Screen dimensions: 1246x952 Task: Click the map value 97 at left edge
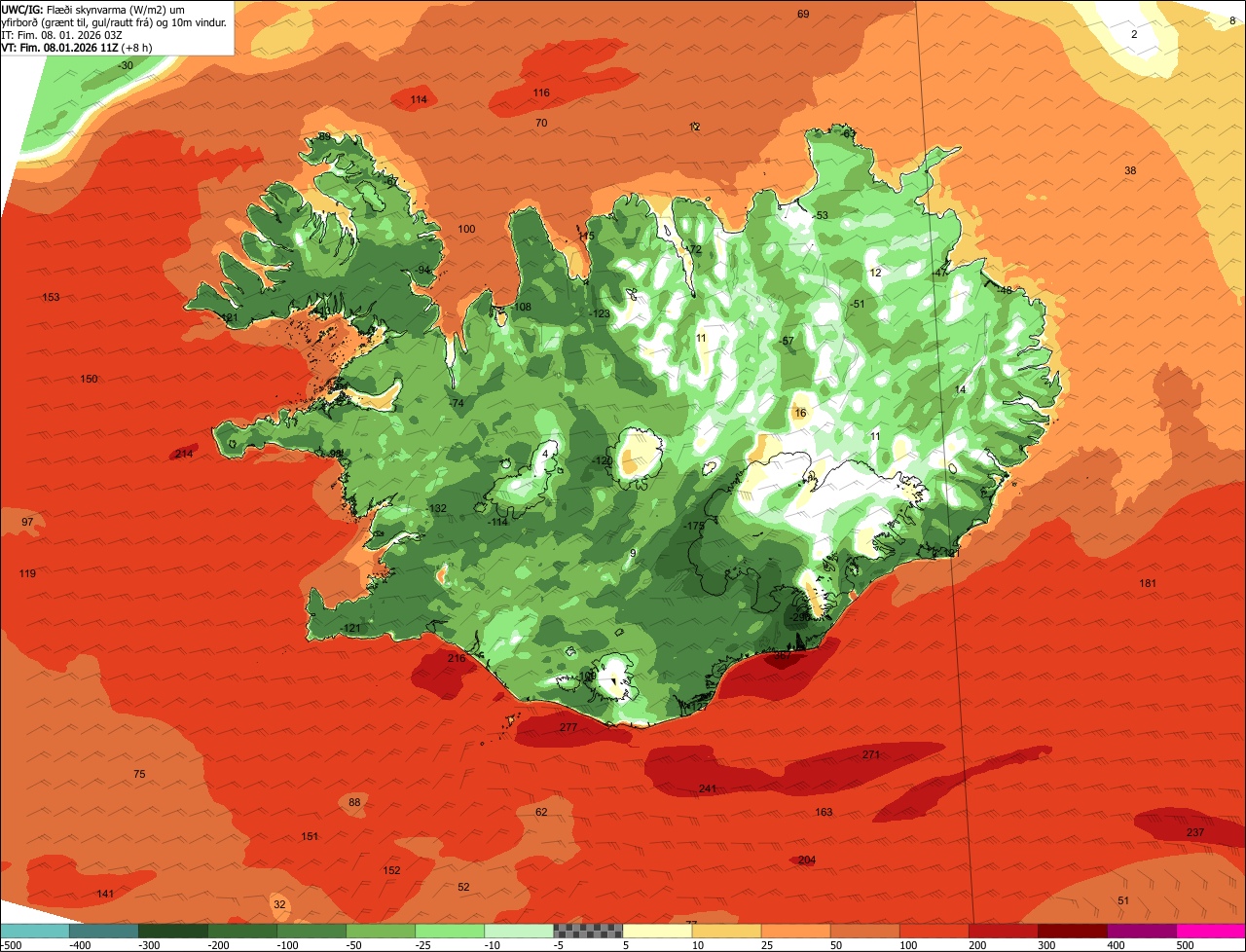[x=27, y=523]
